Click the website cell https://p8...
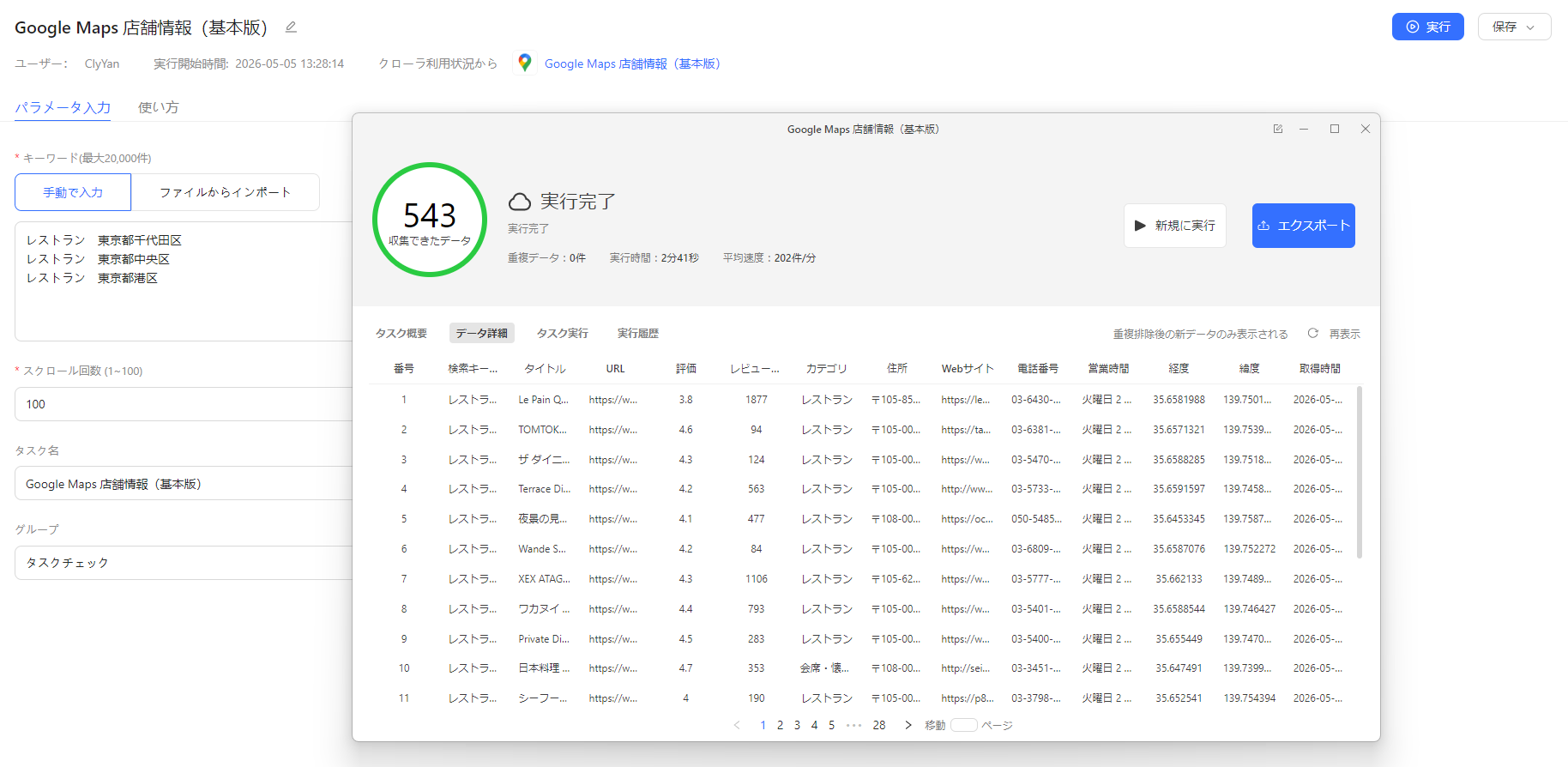The image size is (1568, 767). point(968,698)
